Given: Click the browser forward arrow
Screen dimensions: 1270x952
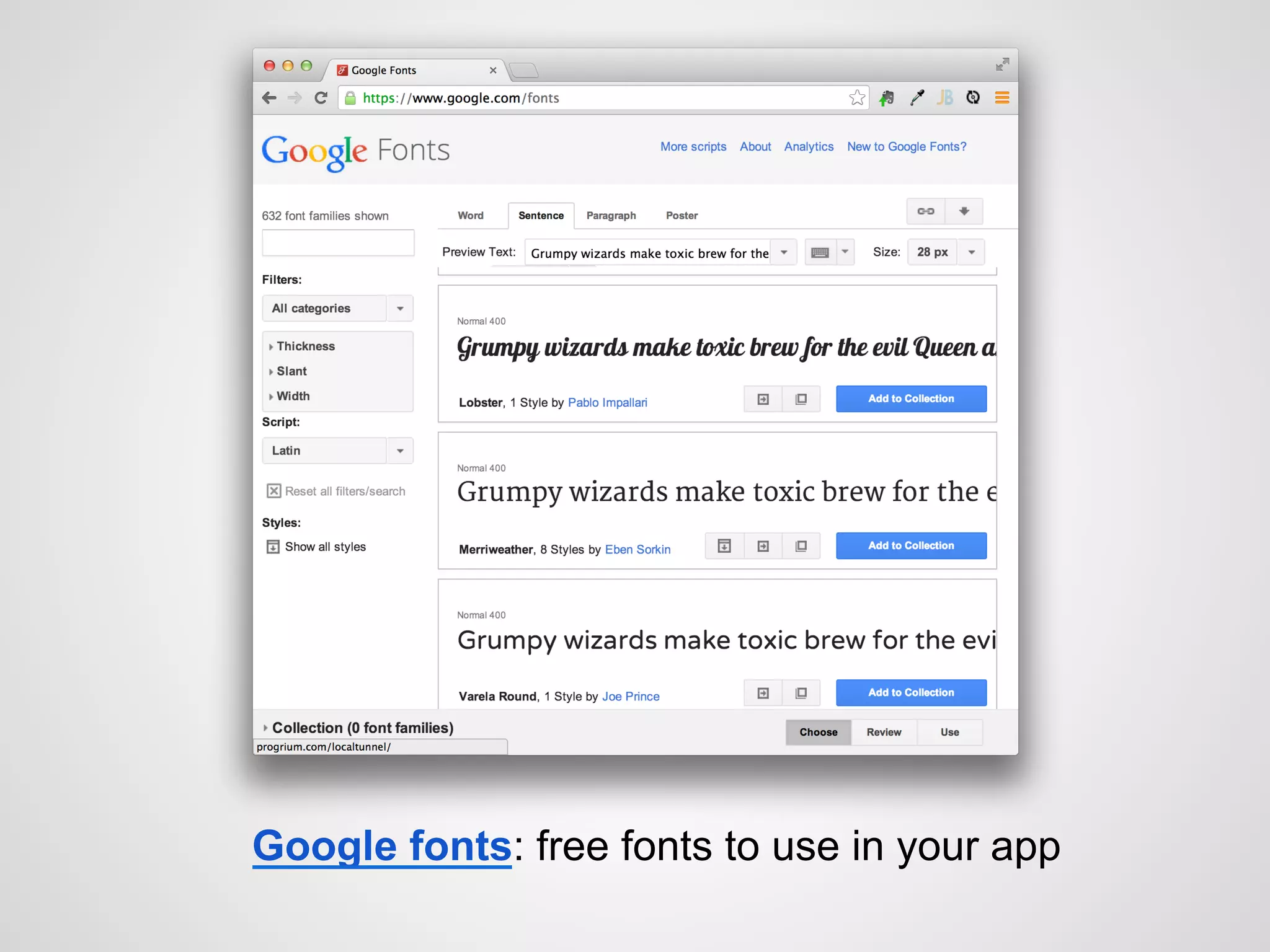Looking at the screenshot, I should tap(295, 98).
